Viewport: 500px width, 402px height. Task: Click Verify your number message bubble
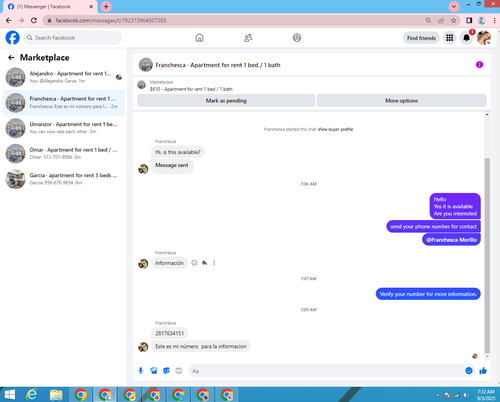tap(428, 294)
